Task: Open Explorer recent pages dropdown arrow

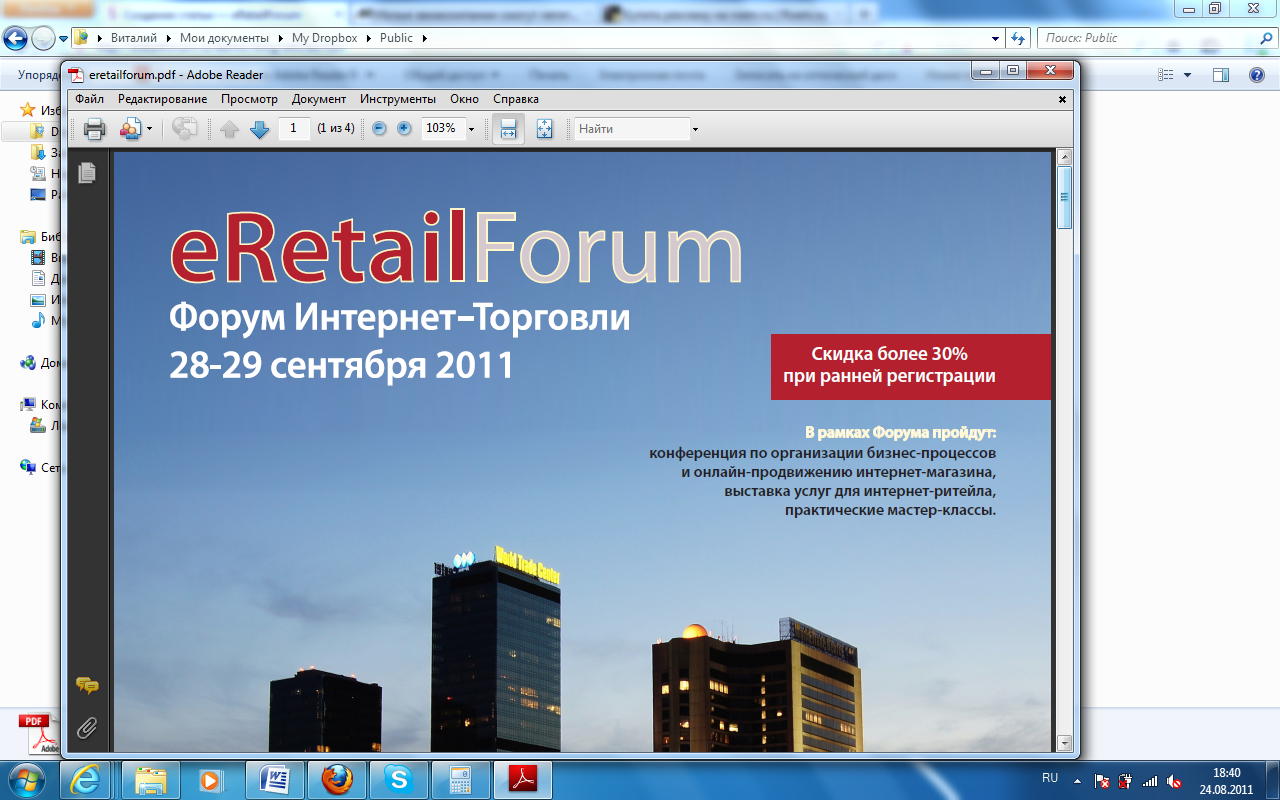Action: click(64, 39)
